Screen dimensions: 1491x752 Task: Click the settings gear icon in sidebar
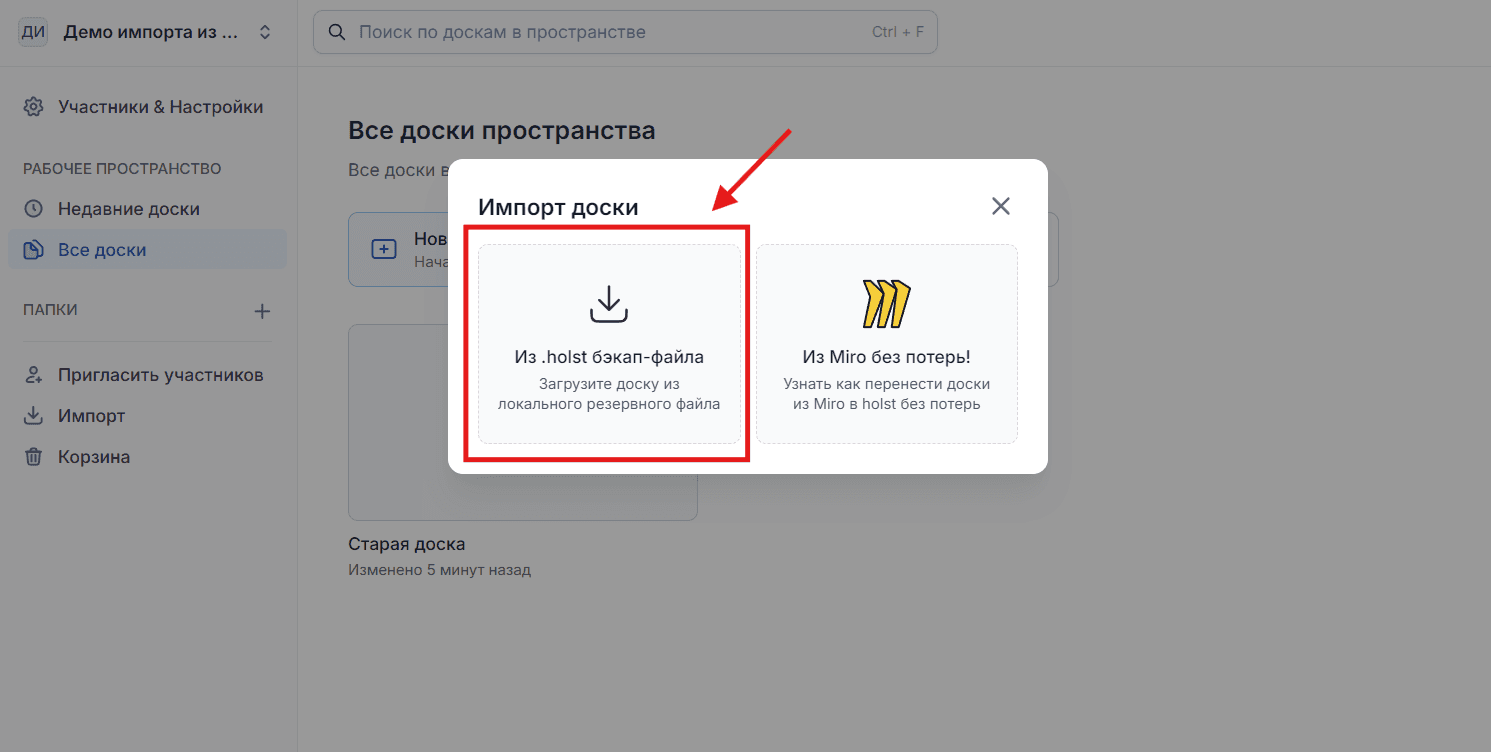(x=34, y=107)
